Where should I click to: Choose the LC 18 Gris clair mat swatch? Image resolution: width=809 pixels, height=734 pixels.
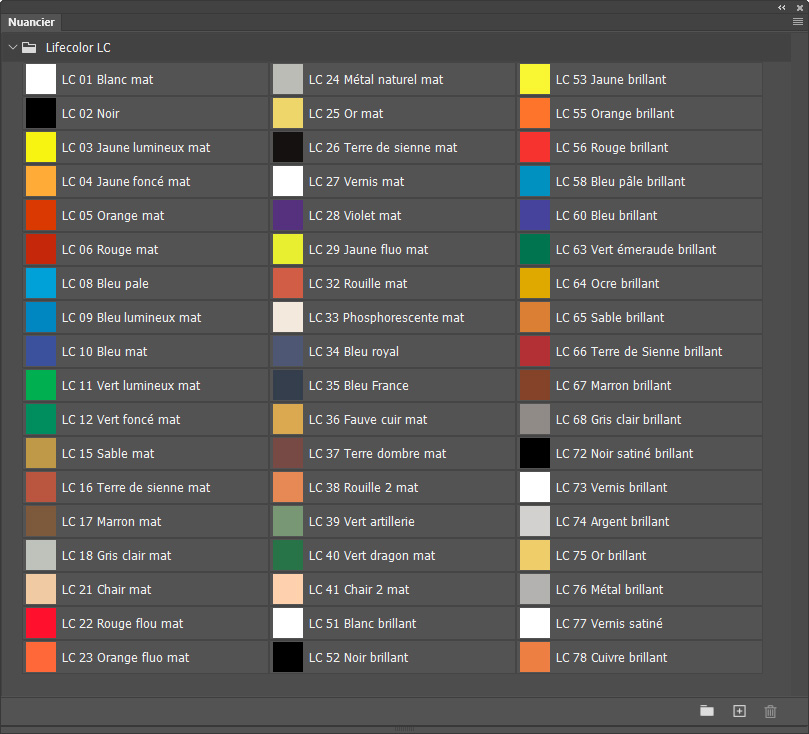point(41,556)
